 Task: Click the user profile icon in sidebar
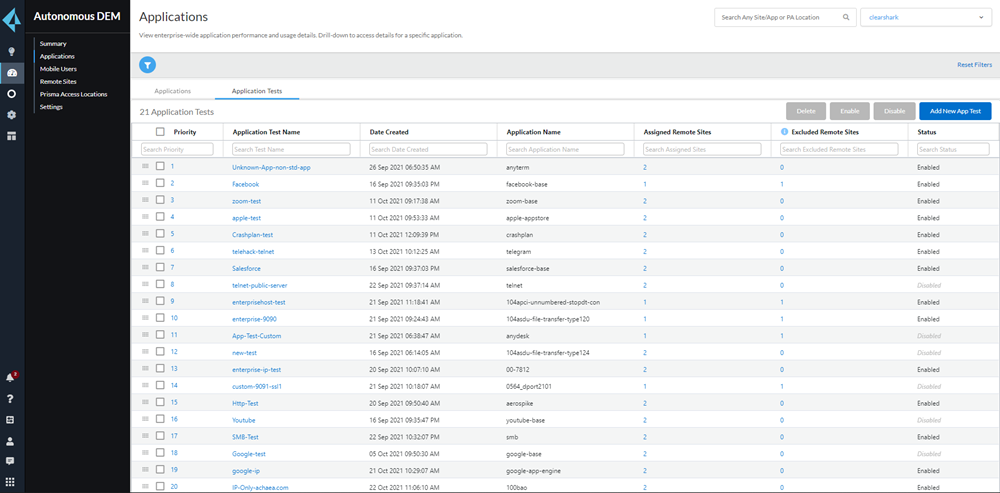click(11, 441)
